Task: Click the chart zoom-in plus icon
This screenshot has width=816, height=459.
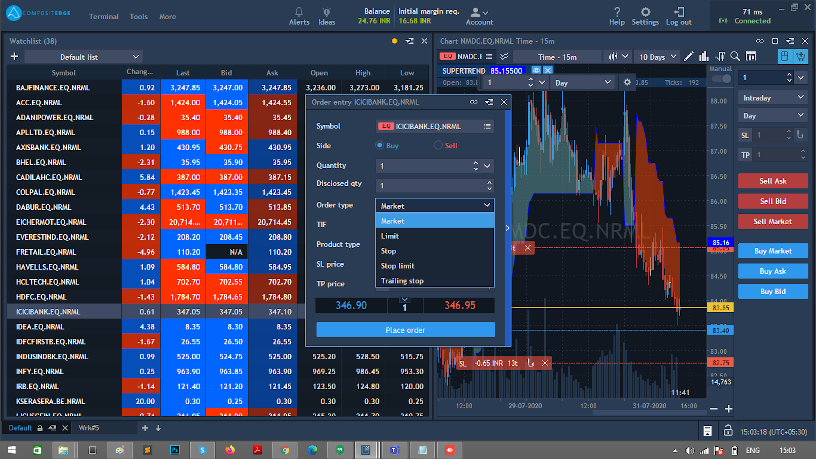Action: click(x=729, y=409)
